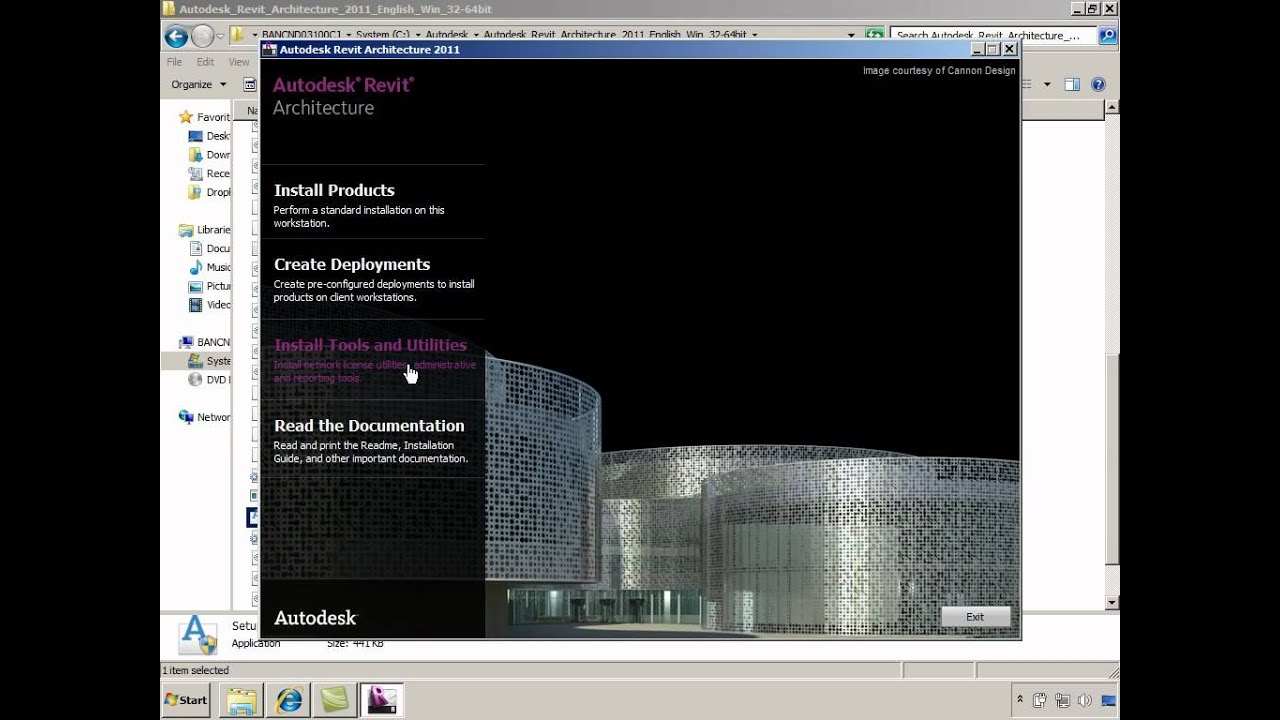Select Pictures library
This screenshot has height=720, width=1280.
210,286
